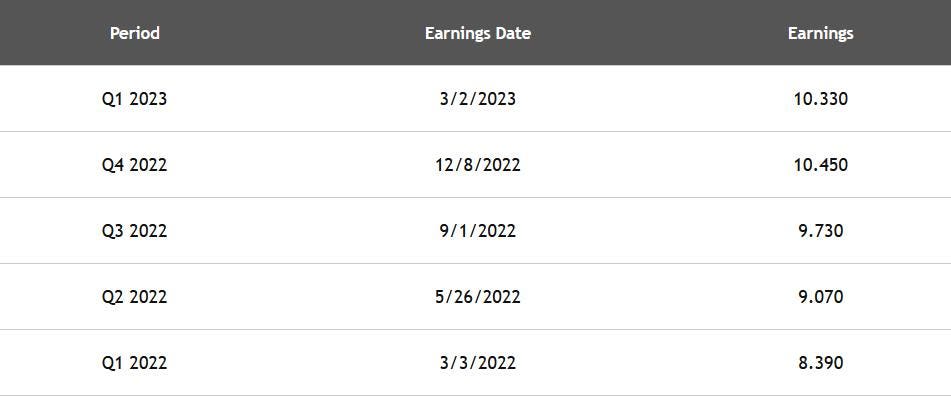This screenshot has height=397, width=951.
Task: Click the 5/26/2022 earnings date
Action: pyautogui.click(x=478, y=297)
